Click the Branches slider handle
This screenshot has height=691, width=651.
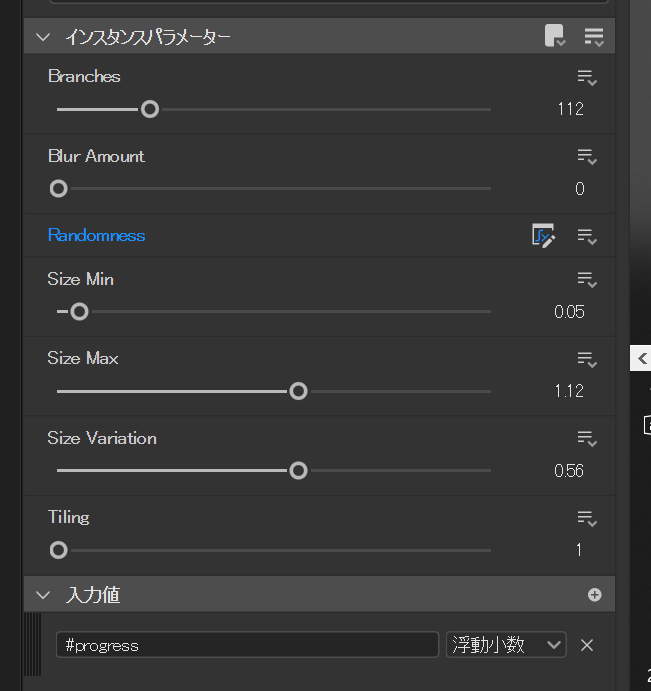(150, 109)
